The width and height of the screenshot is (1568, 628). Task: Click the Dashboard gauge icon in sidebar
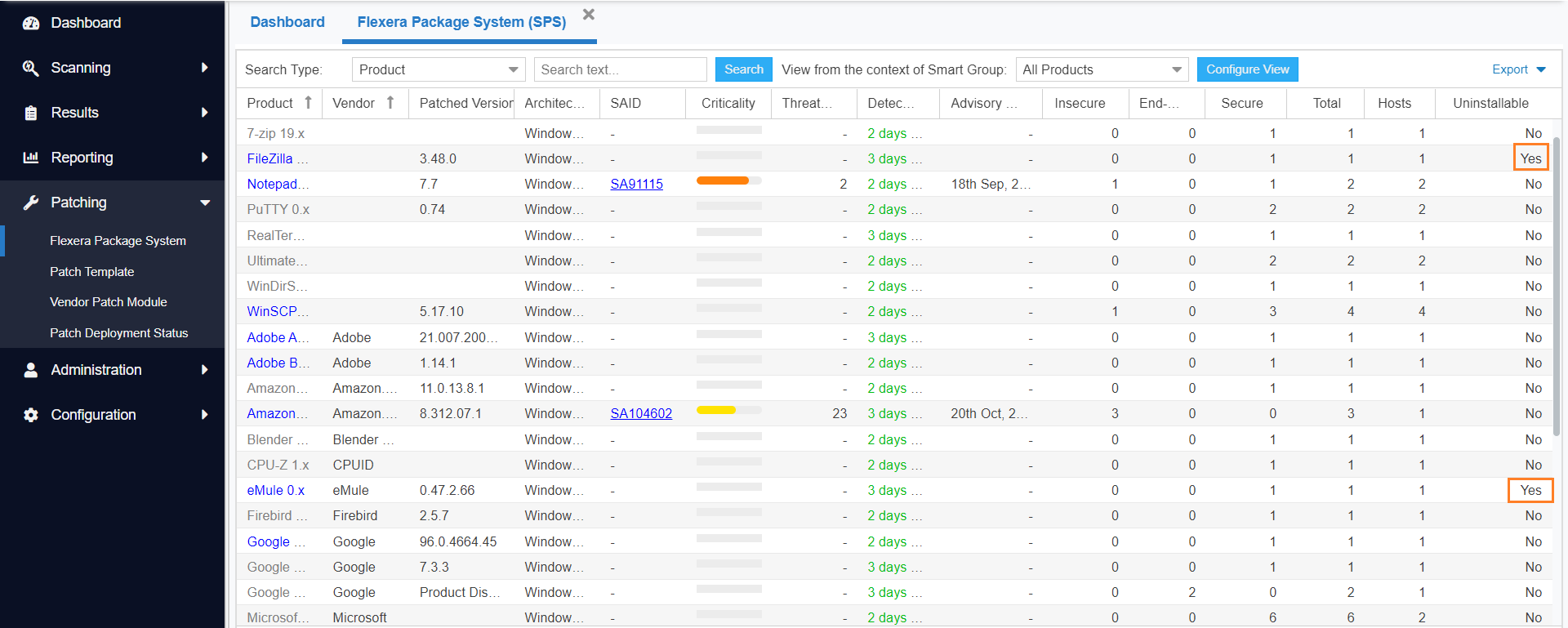click(31, 23)
